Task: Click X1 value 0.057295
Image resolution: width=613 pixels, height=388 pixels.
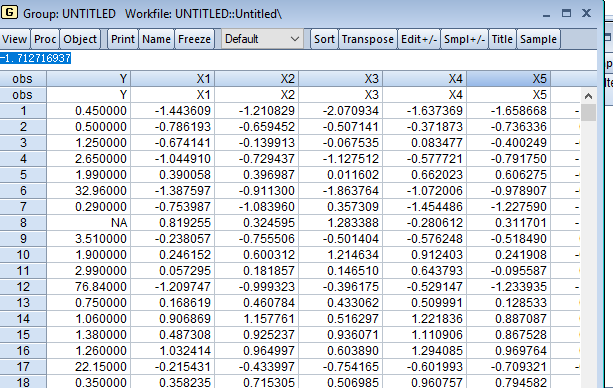Action: [172, 271]
